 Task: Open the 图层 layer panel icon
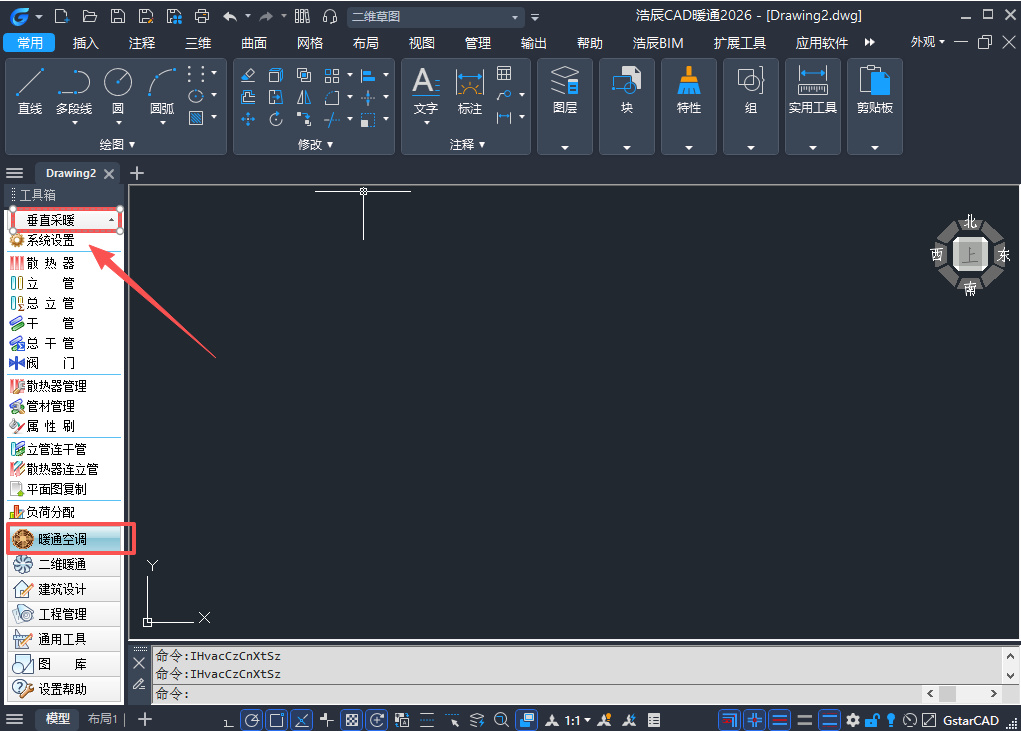tap(565, 90)
